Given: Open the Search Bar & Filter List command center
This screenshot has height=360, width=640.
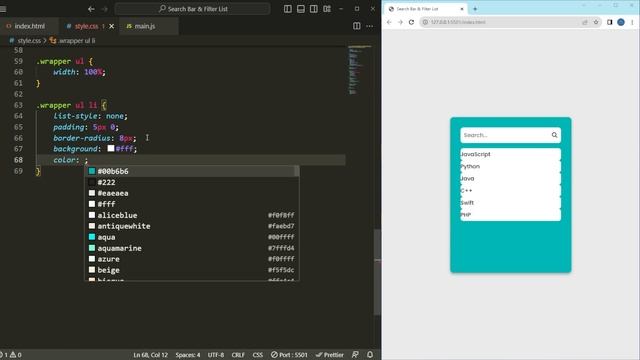Looking at the screenshot, I should (193, 9).
